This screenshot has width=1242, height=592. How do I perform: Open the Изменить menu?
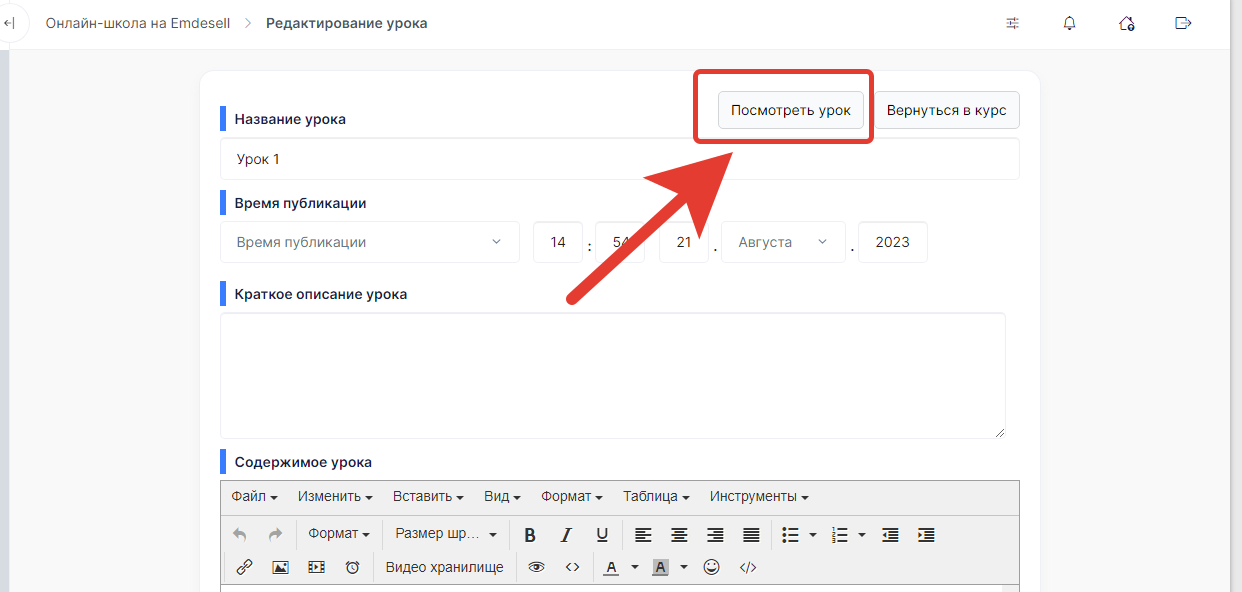pyautogui.click(x=335, y=496)
